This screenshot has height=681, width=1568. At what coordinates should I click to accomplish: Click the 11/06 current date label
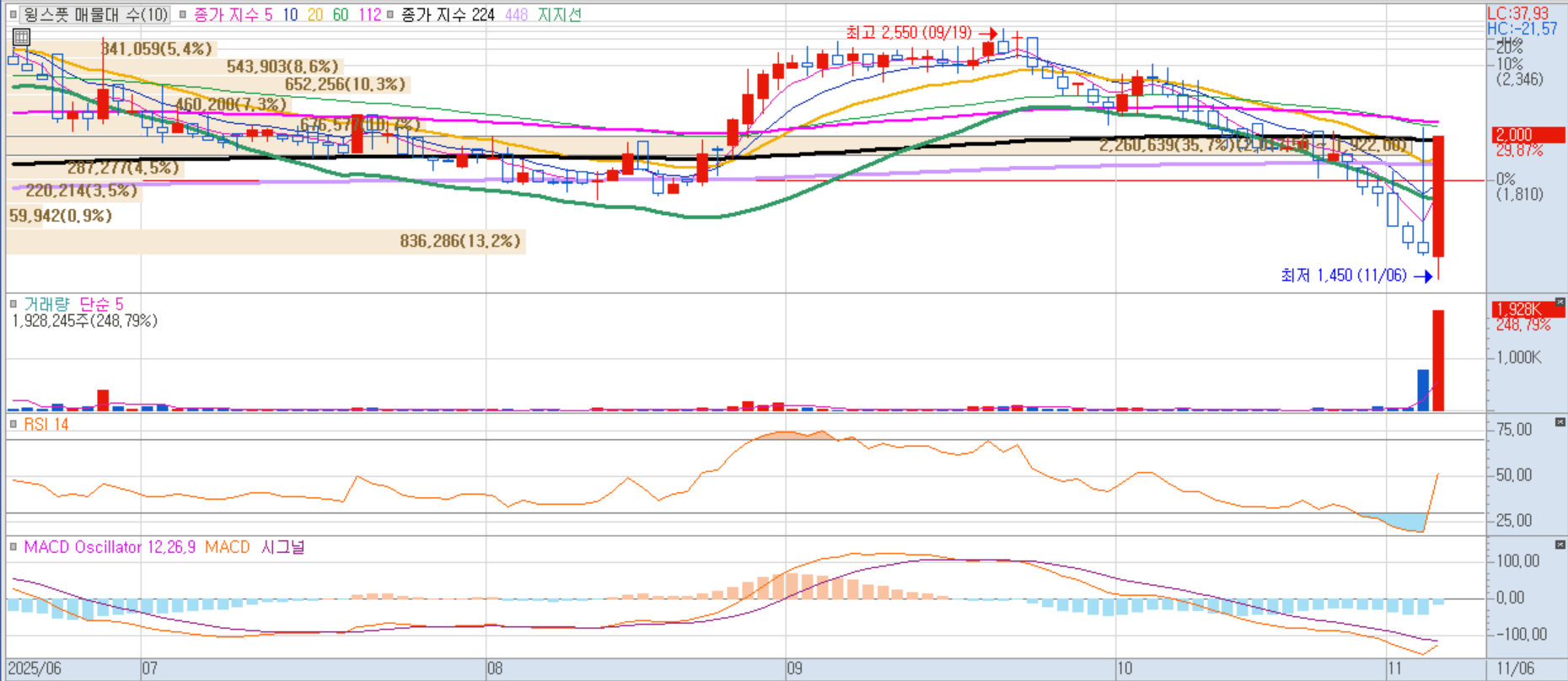pyautogui.click(x=1516, y=669)
